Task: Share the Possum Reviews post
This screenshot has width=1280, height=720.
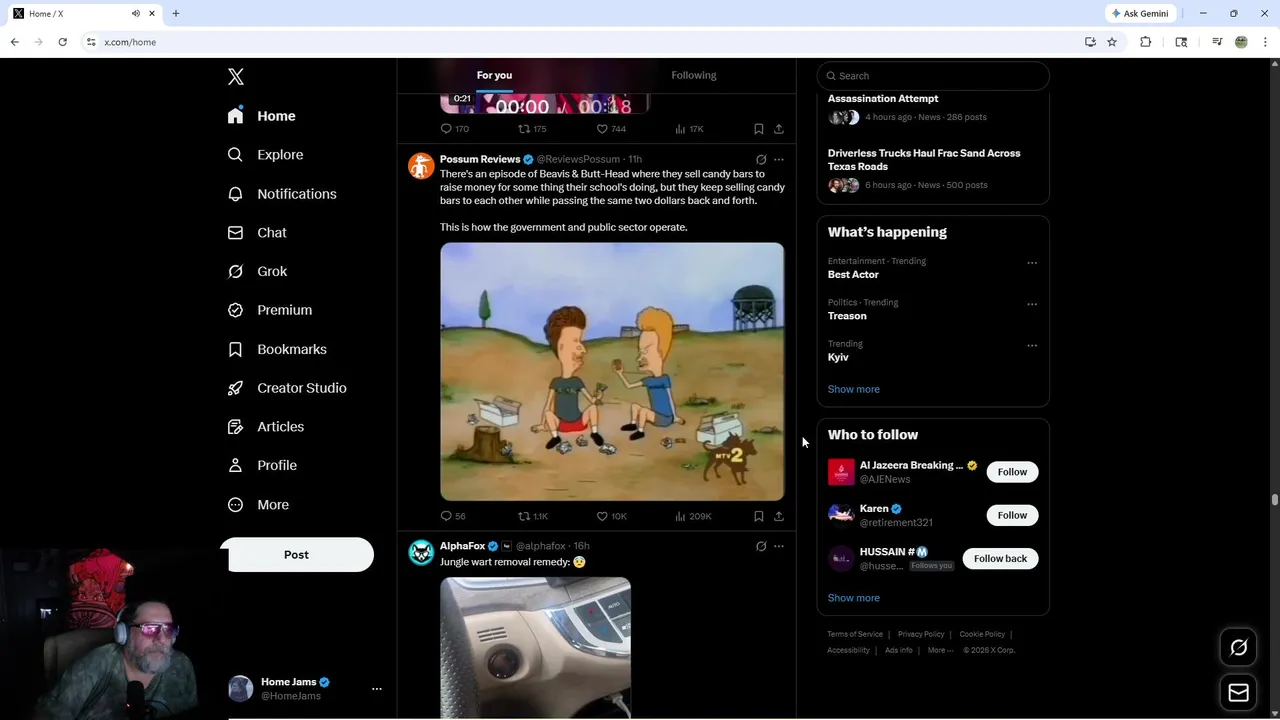Action: 779,516
